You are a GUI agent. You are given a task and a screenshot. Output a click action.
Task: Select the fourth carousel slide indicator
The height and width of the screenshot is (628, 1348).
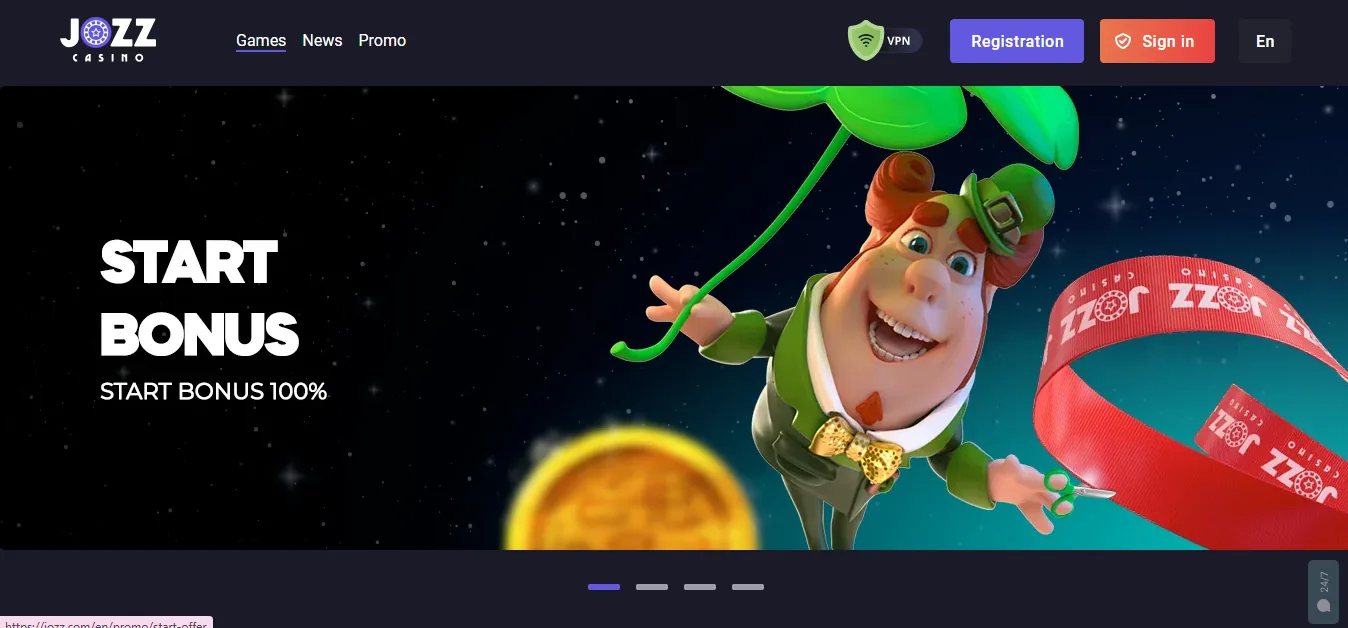point(748,587)
